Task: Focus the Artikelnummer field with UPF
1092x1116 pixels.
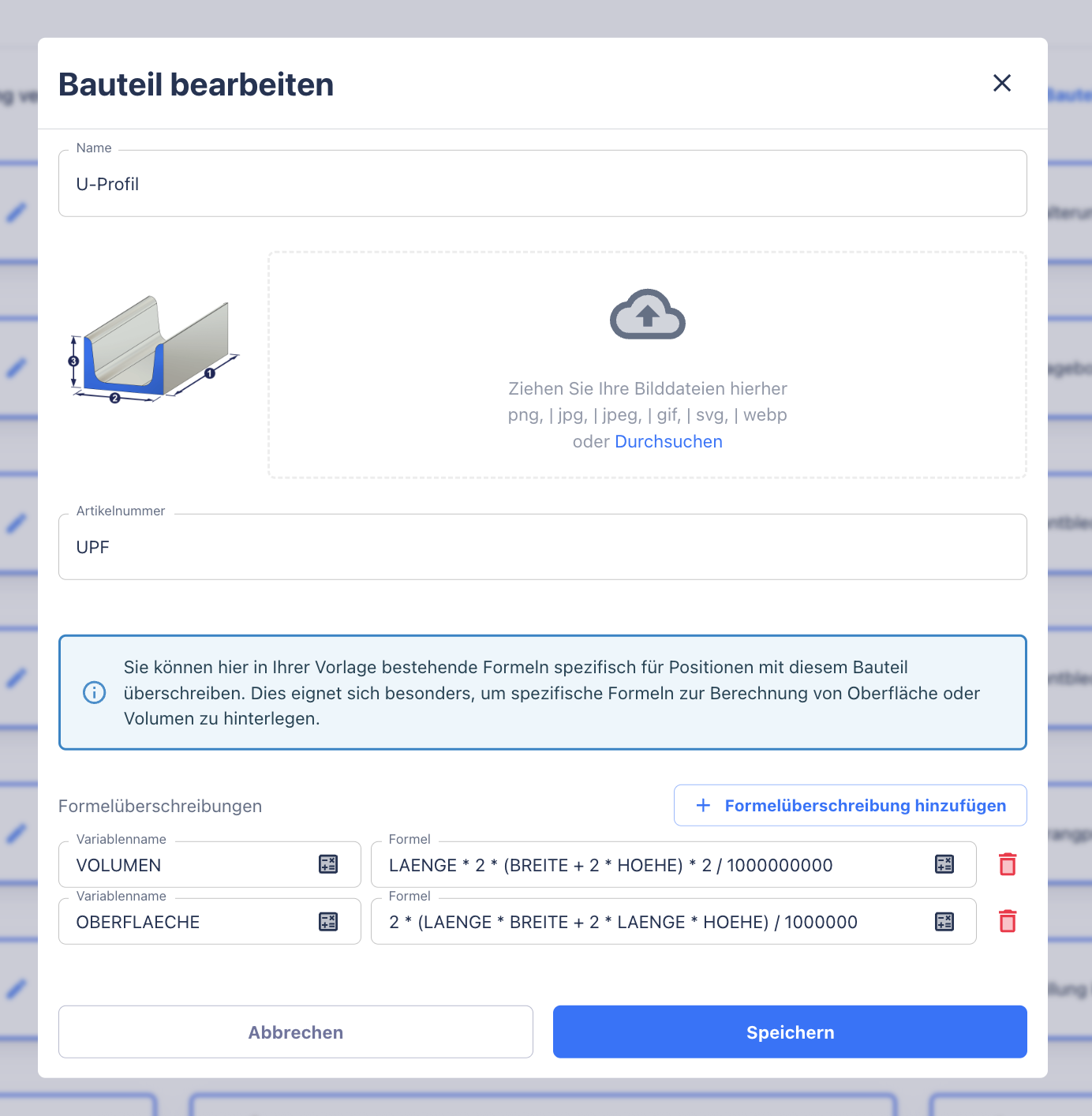Action: (x=542, y=548)
